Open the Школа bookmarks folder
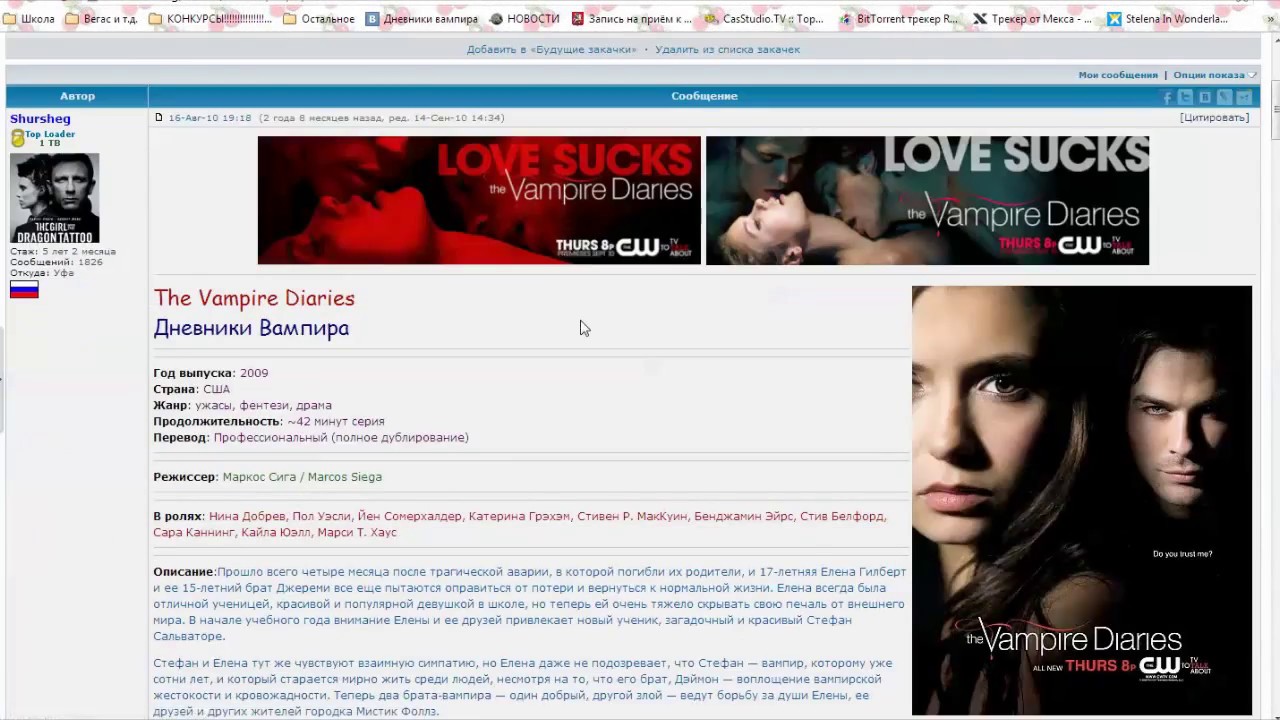 click(x=29, y=19)
